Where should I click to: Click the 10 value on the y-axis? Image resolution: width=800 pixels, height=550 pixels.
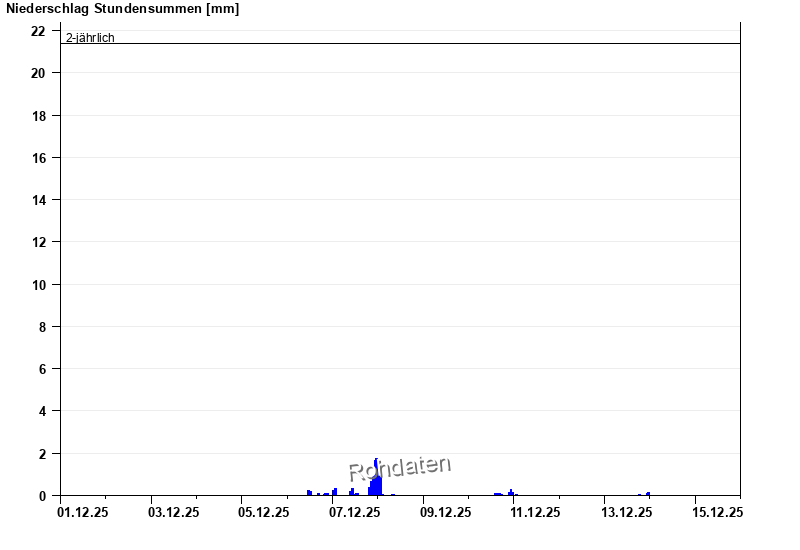38,284
